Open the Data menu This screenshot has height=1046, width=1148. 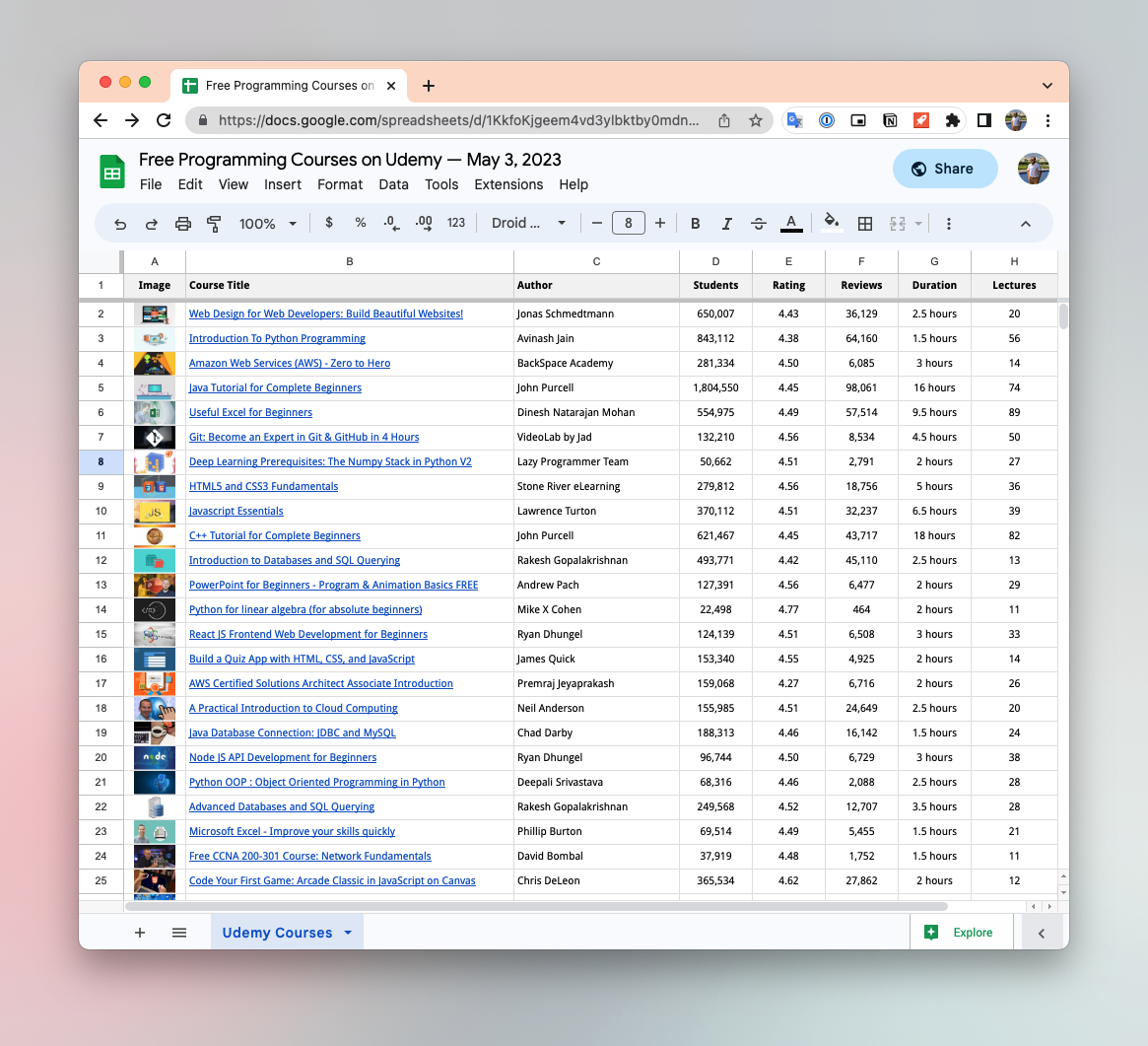pos(394,184)
